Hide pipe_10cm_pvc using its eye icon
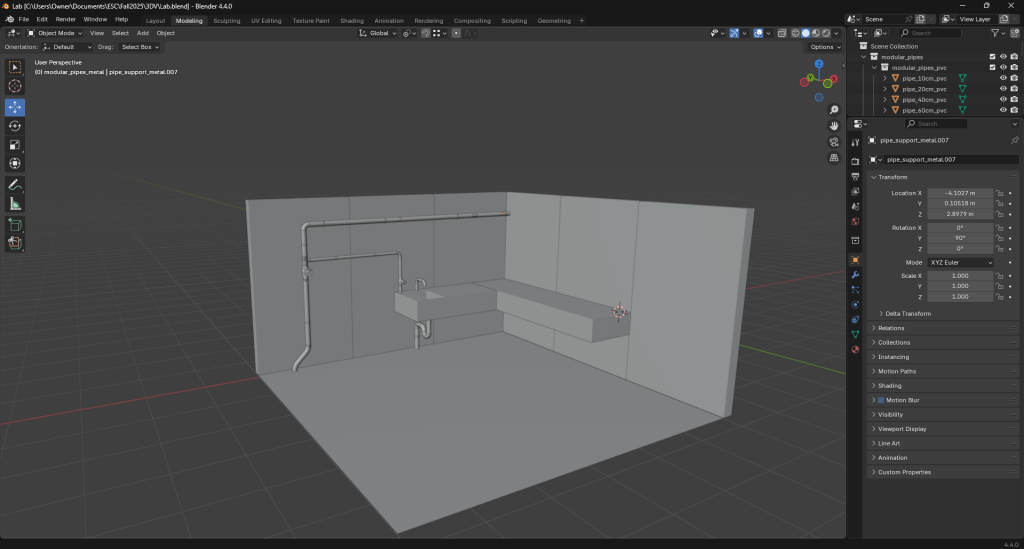 point(1003,77)
